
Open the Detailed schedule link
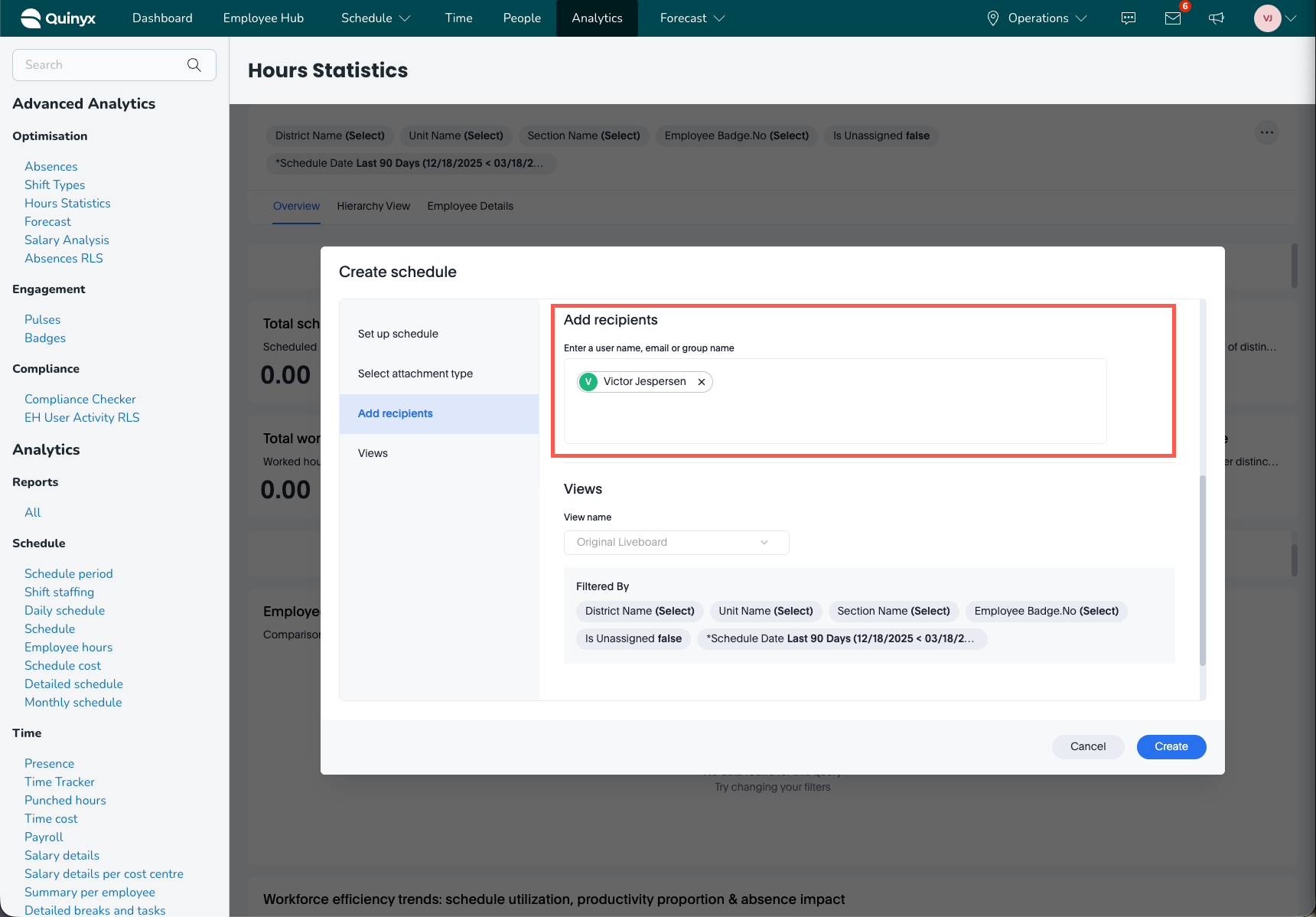click(73, 684)
